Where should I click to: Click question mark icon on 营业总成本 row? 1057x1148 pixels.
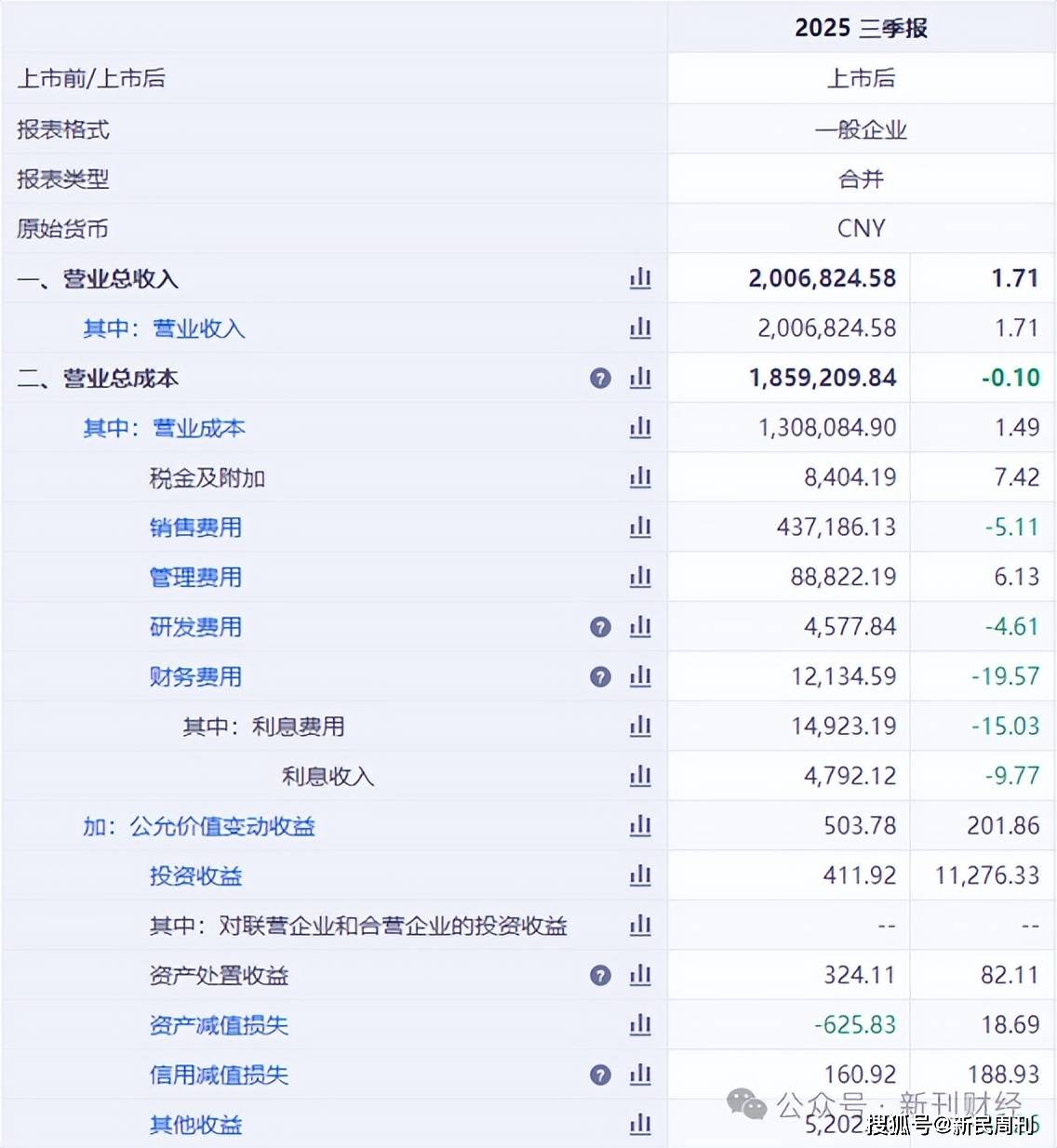tap(600, 378)
